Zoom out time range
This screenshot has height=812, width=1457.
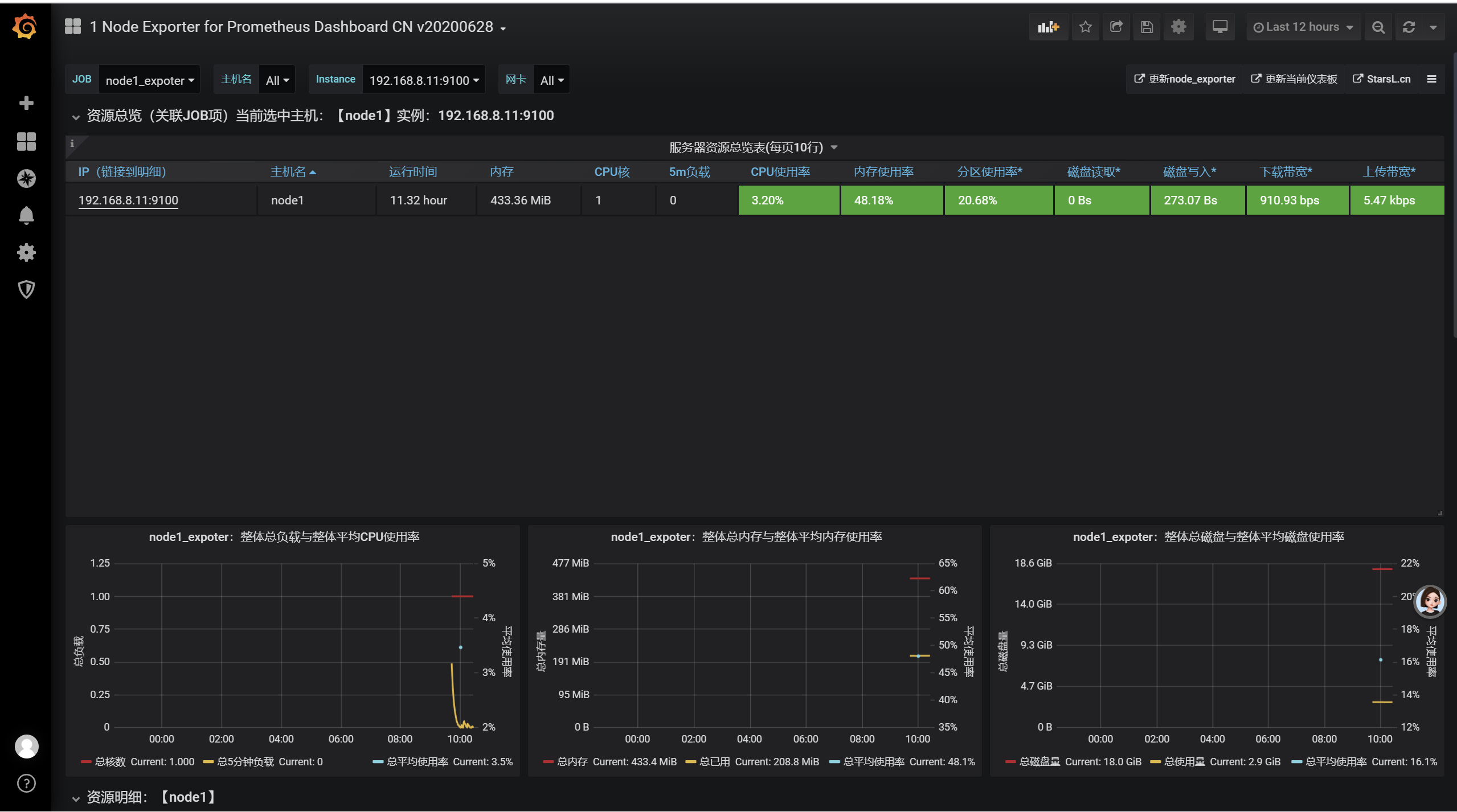pos(1378,27)
